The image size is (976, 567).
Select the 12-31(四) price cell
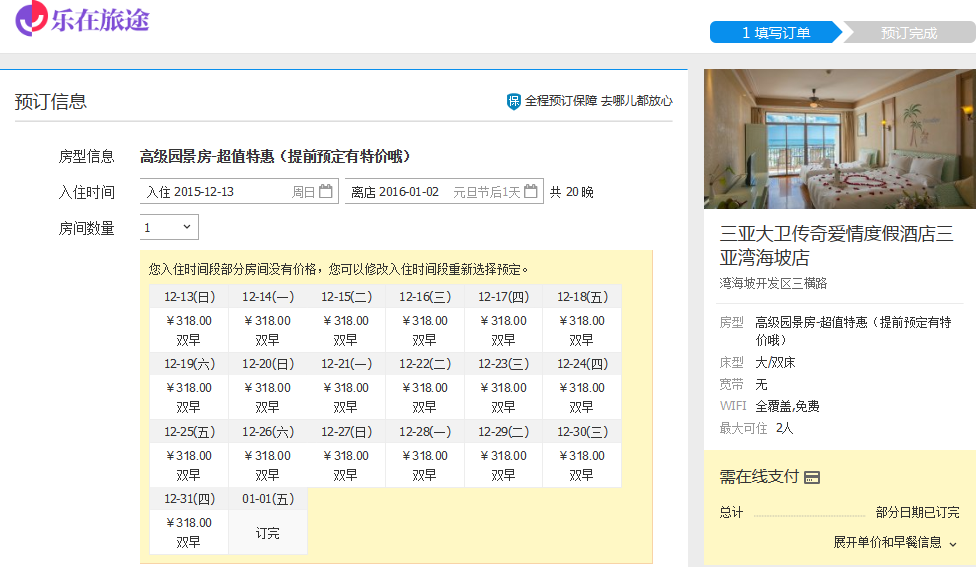[x=188, y=532]
